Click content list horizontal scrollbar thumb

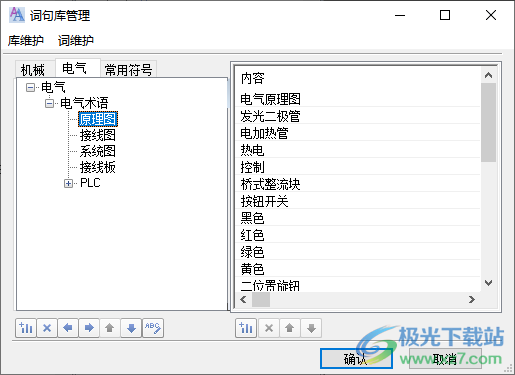pyautogui.click(x=261, y=299)
